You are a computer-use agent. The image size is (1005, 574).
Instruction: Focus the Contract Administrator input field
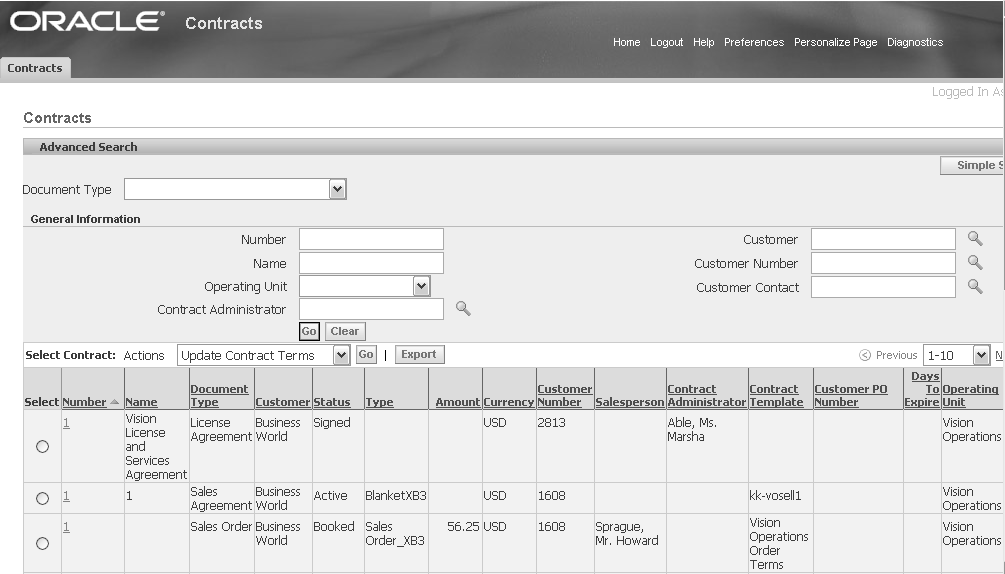(x=371, y=309)
